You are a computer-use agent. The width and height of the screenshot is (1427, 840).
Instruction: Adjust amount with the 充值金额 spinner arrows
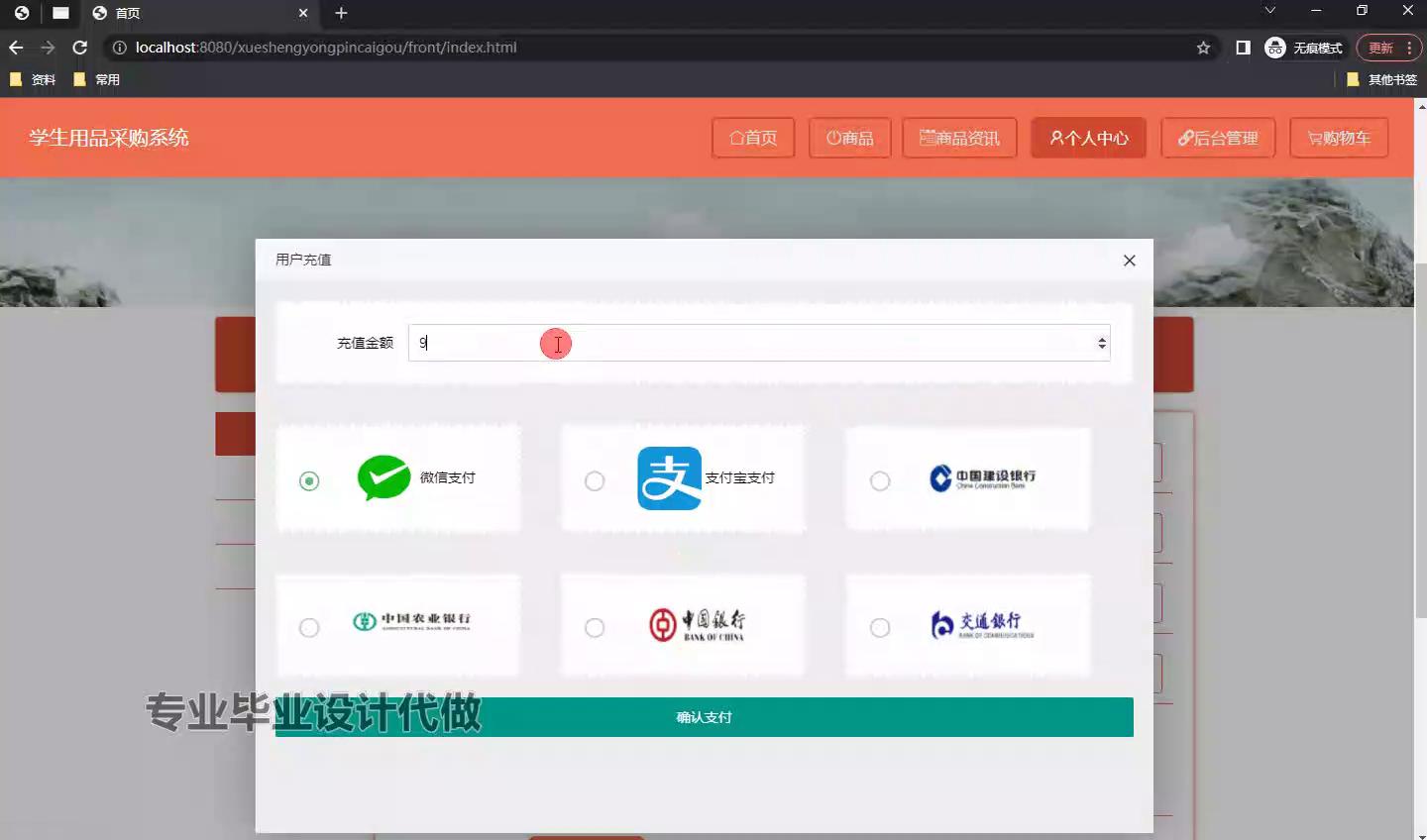tap(1101, 343)
